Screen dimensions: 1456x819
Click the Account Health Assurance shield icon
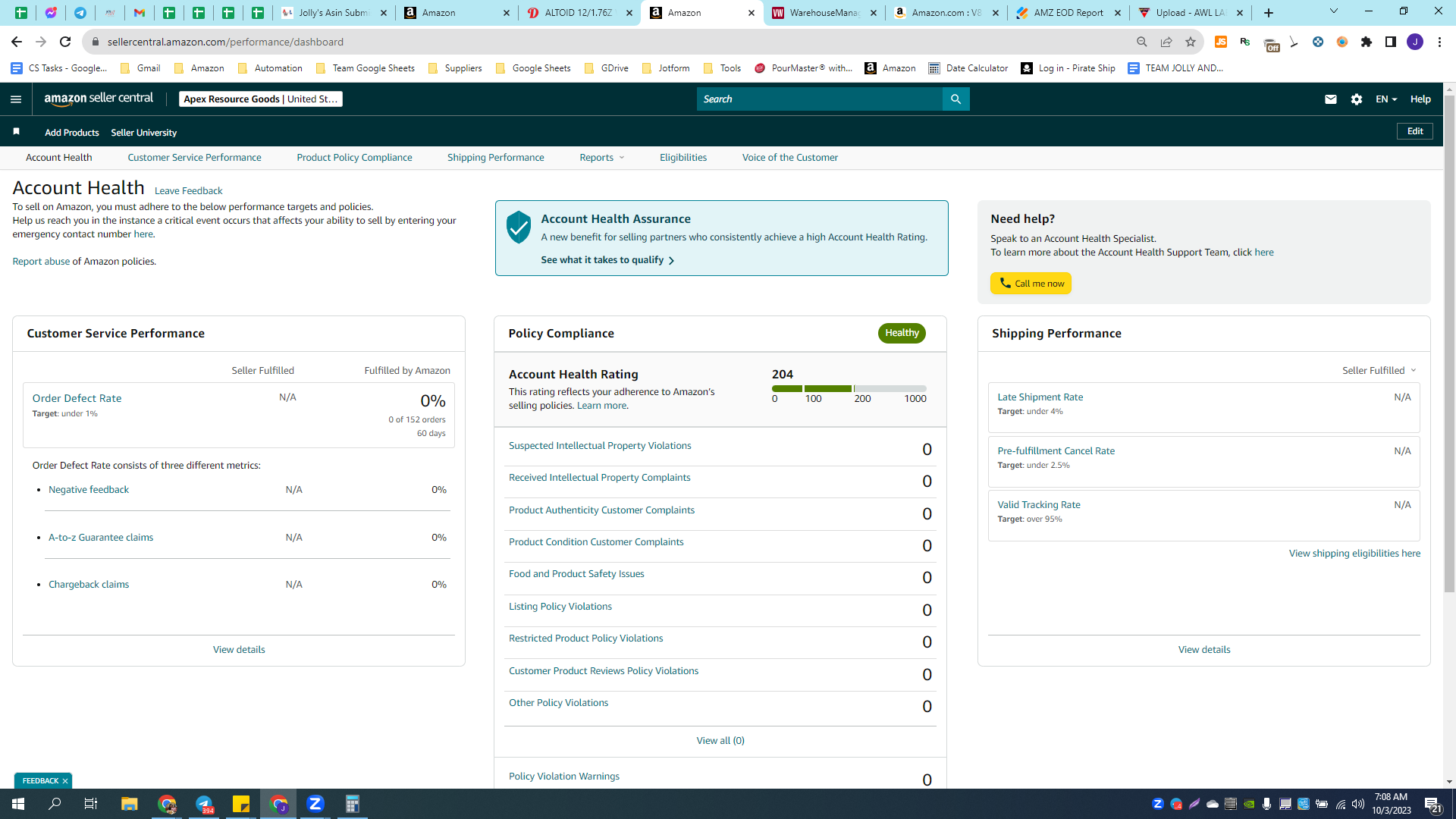click(x=519, y=227)
